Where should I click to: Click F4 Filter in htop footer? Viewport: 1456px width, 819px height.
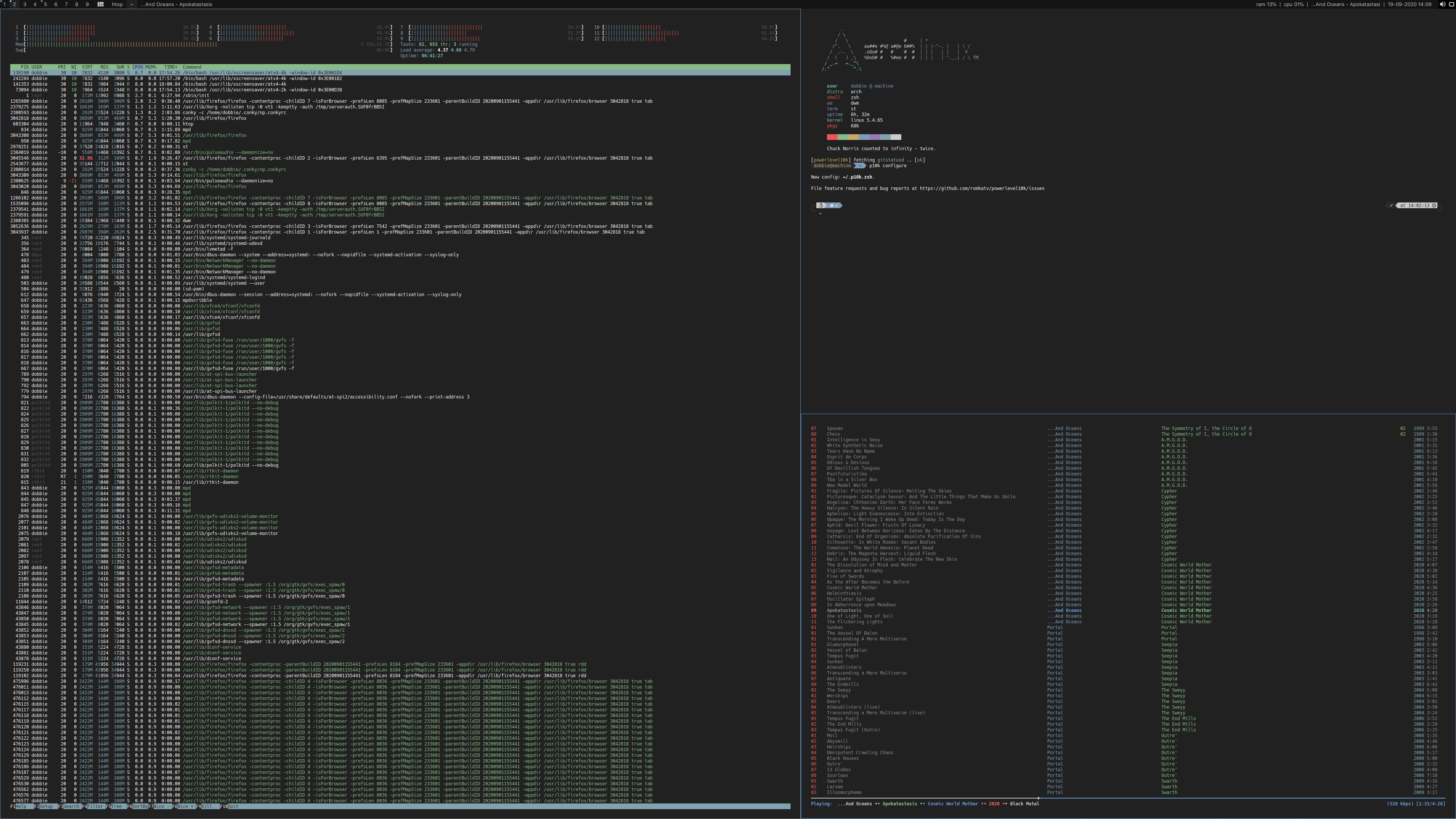[94, 806]
